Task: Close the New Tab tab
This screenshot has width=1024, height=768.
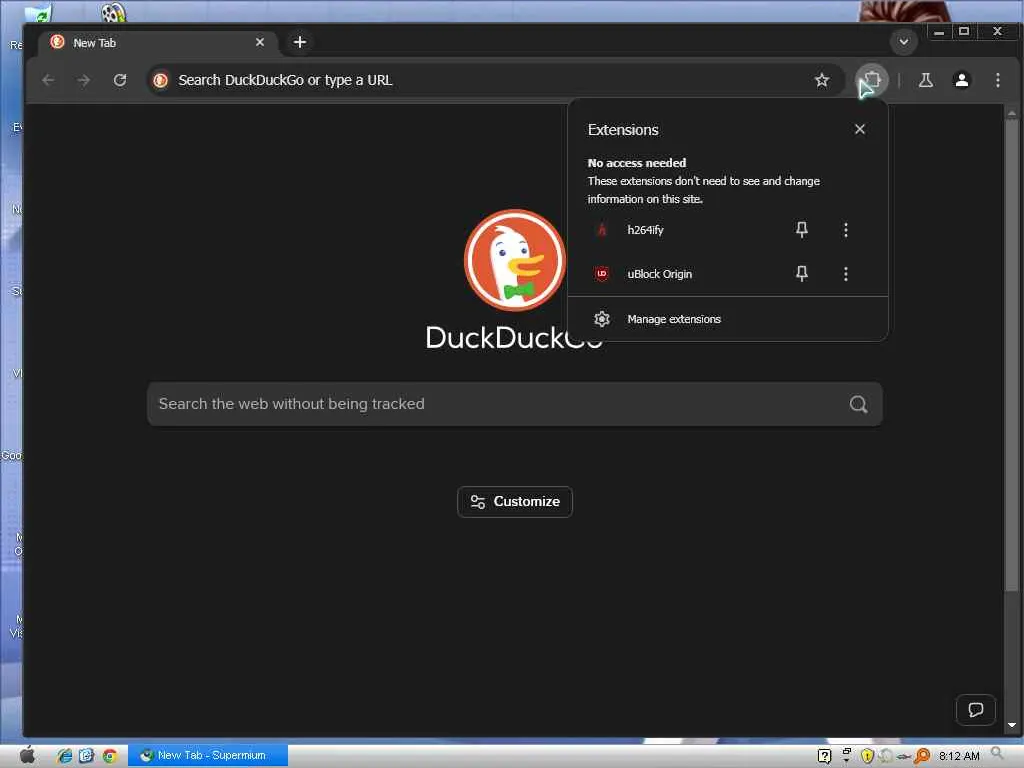Action: point(260,42)
